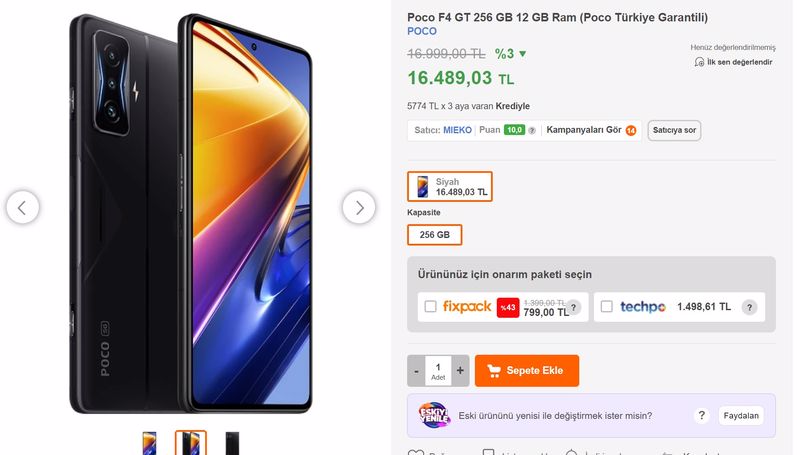Select the Siyah color variant

(x=449, y=187)
